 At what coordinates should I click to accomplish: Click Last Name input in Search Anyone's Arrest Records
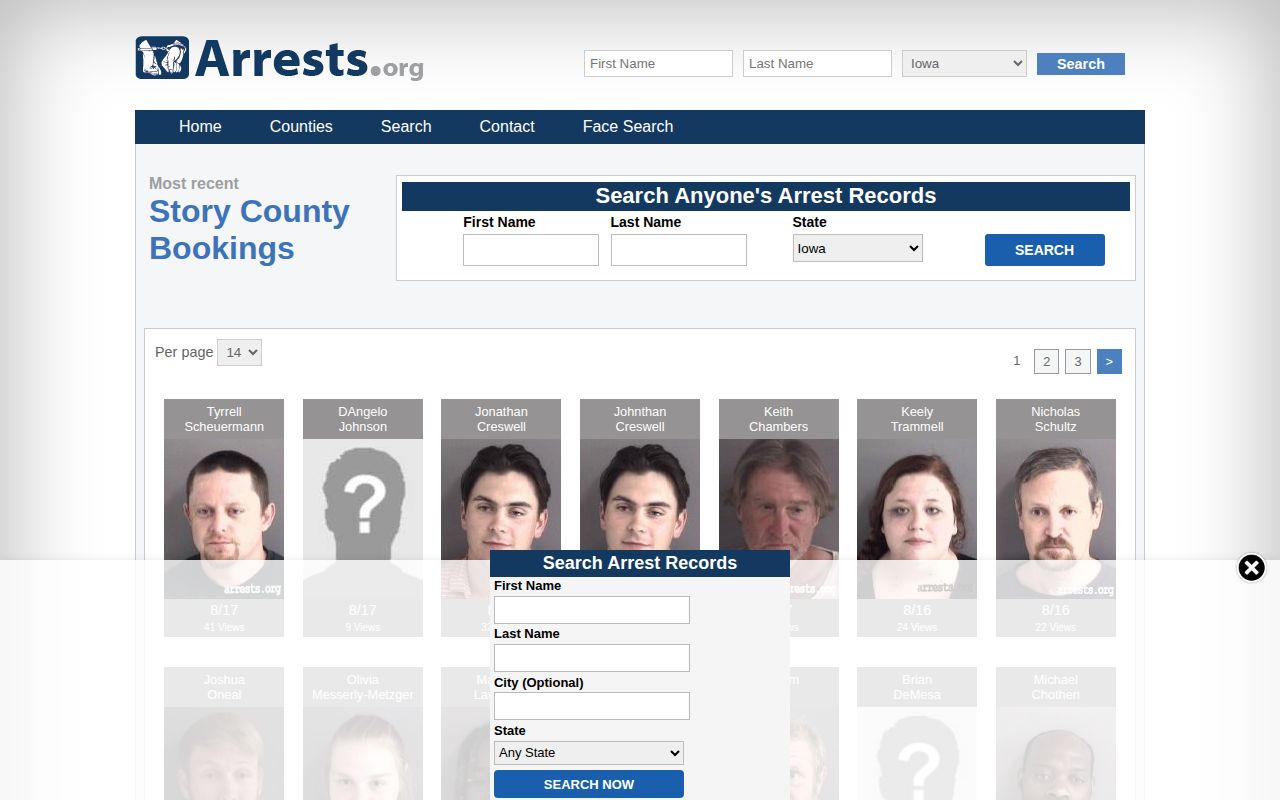click(679, 250)
